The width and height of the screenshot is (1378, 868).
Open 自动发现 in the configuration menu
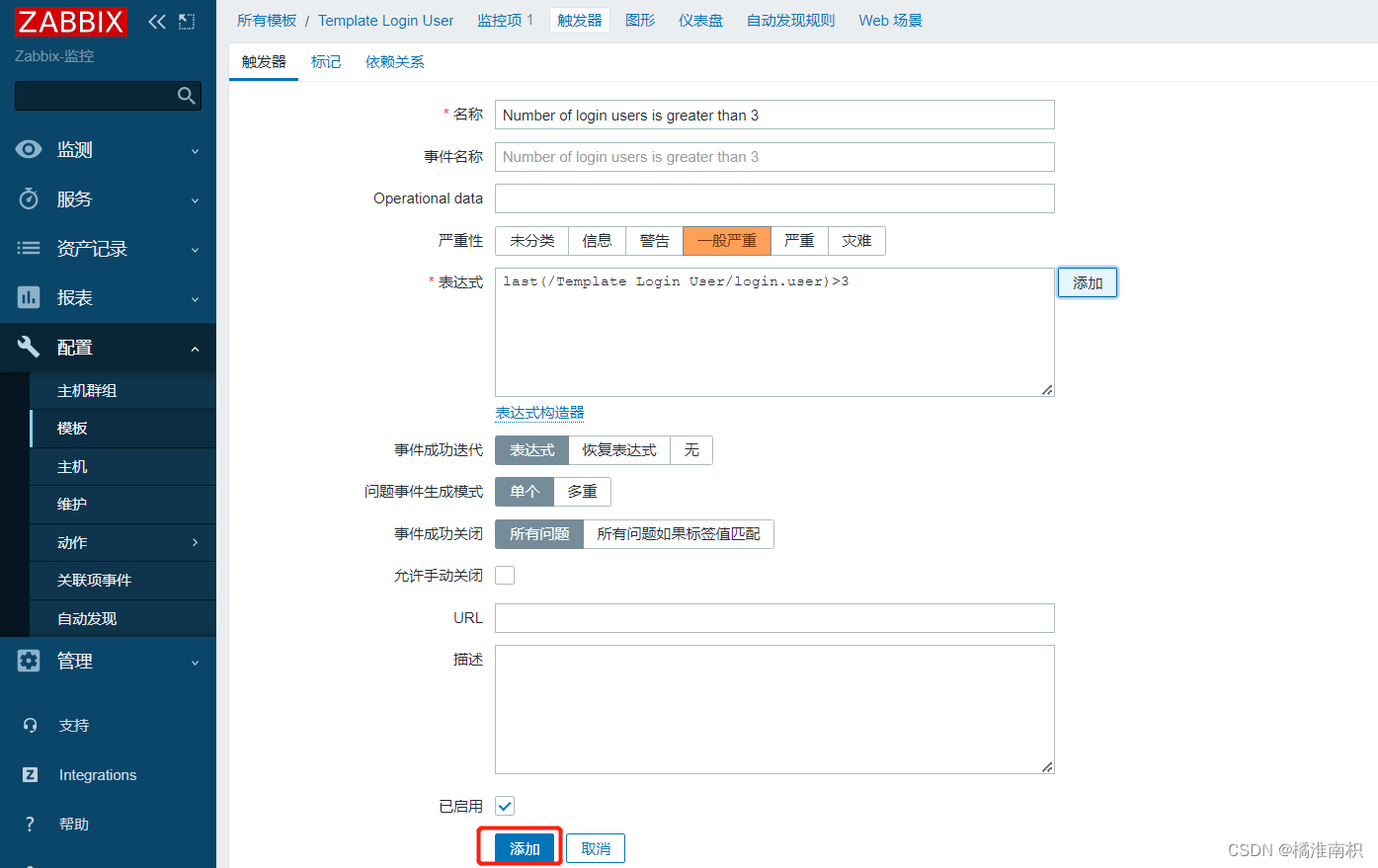(122, 618)
